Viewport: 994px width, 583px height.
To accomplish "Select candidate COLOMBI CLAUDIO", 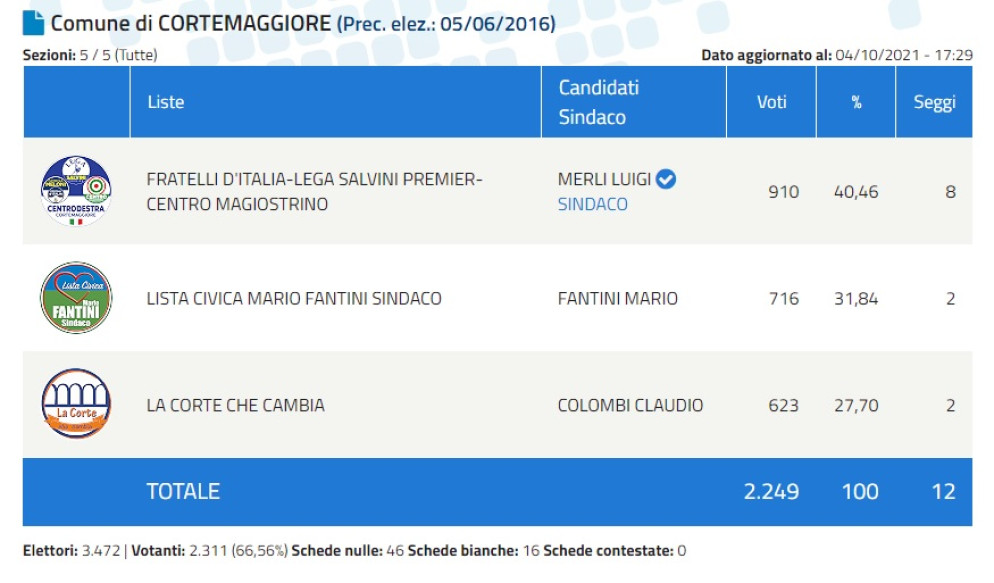I will click(x=630, y=405).
